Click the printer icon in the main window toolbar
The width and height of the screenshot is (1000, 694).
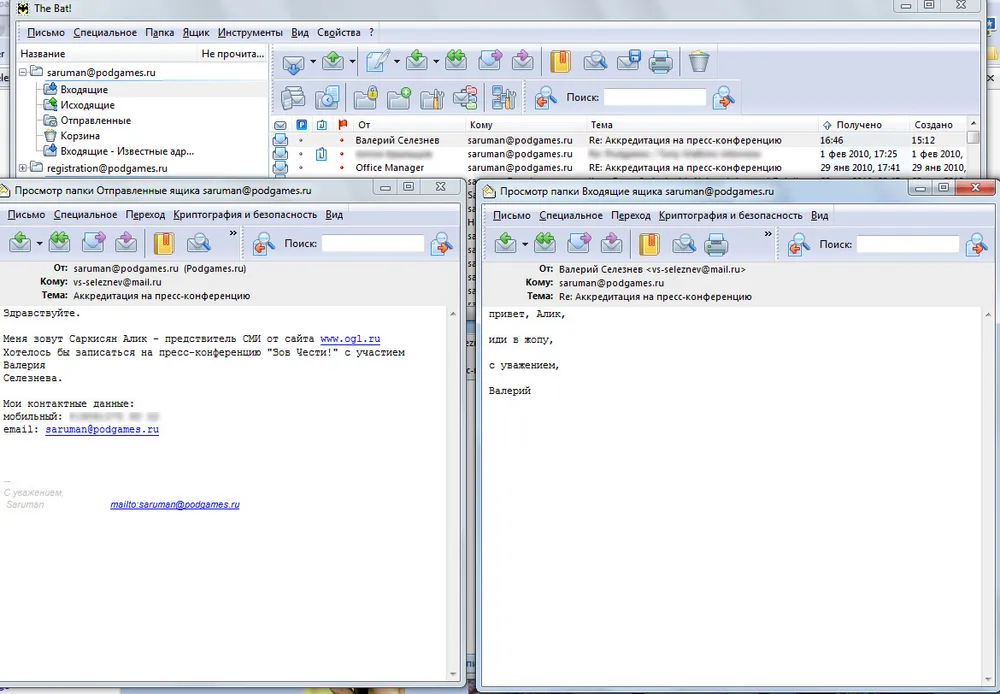point(660,62)
